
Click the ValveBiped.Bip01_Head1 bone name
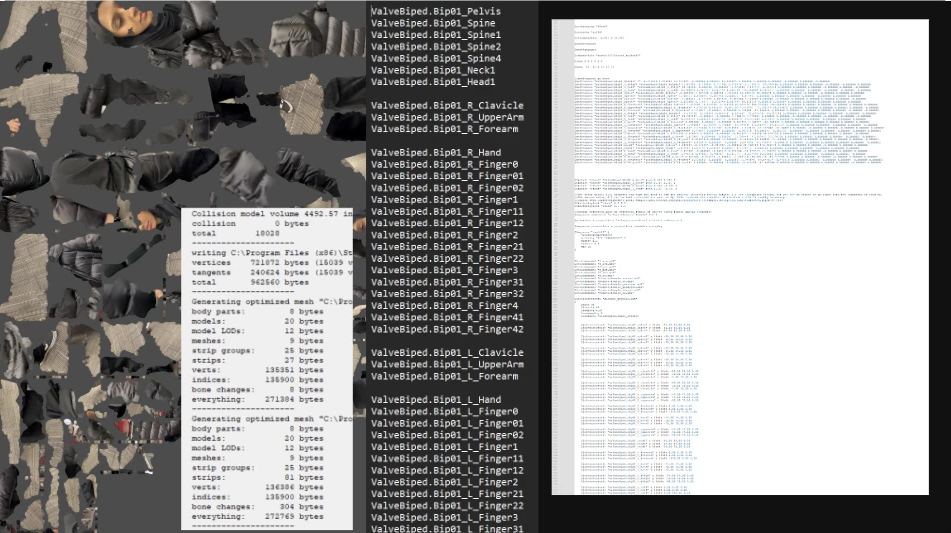point(433,82)
